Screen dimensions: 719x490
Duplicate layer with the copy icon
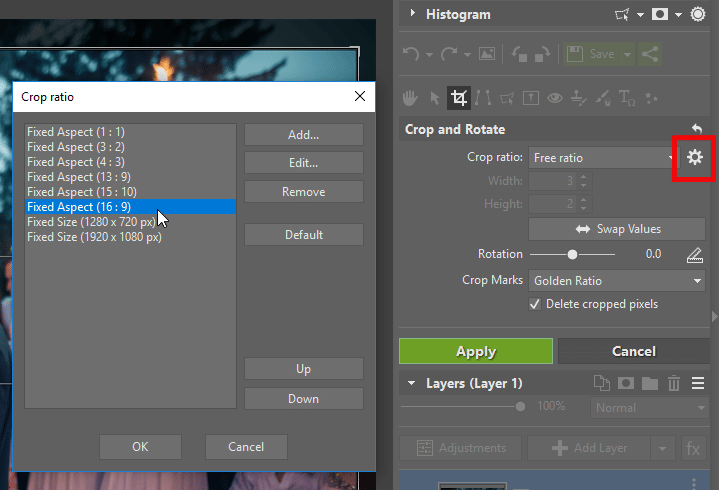[602, 383]
